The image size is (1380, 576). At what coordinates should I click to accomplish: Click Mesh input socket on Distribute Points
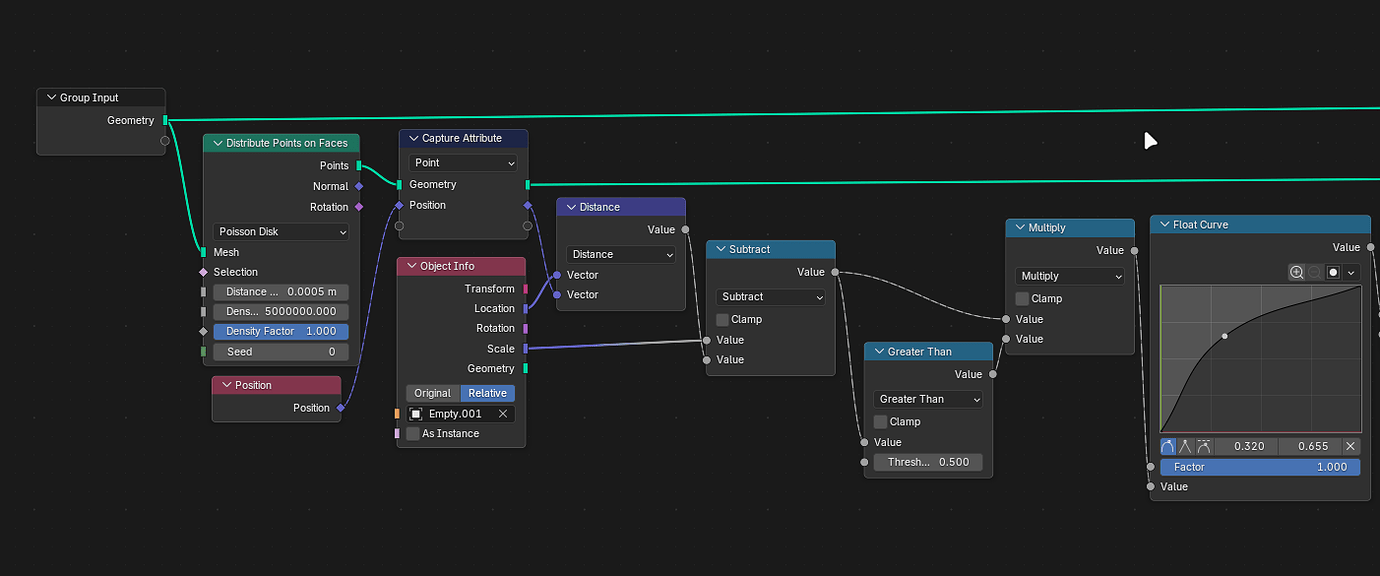[x=203, y=252]
